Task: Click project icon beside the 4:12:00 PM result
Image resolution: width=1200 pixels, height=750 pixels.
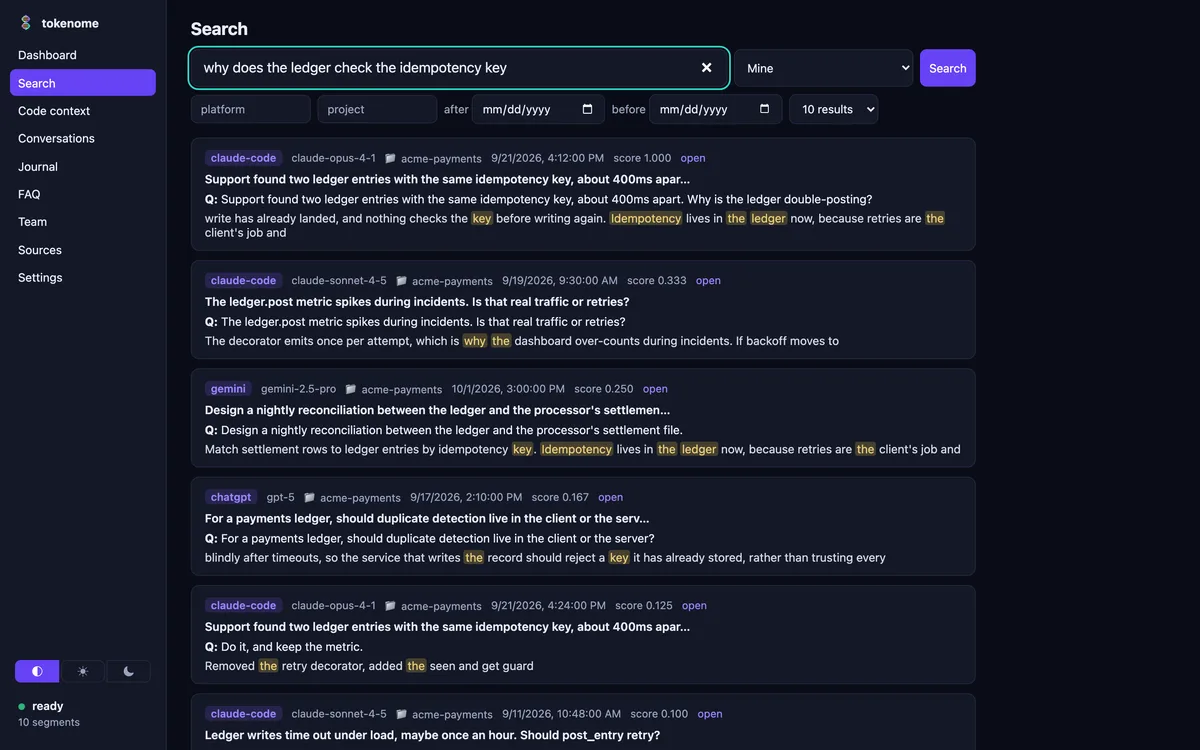Action: coord(390,158)
